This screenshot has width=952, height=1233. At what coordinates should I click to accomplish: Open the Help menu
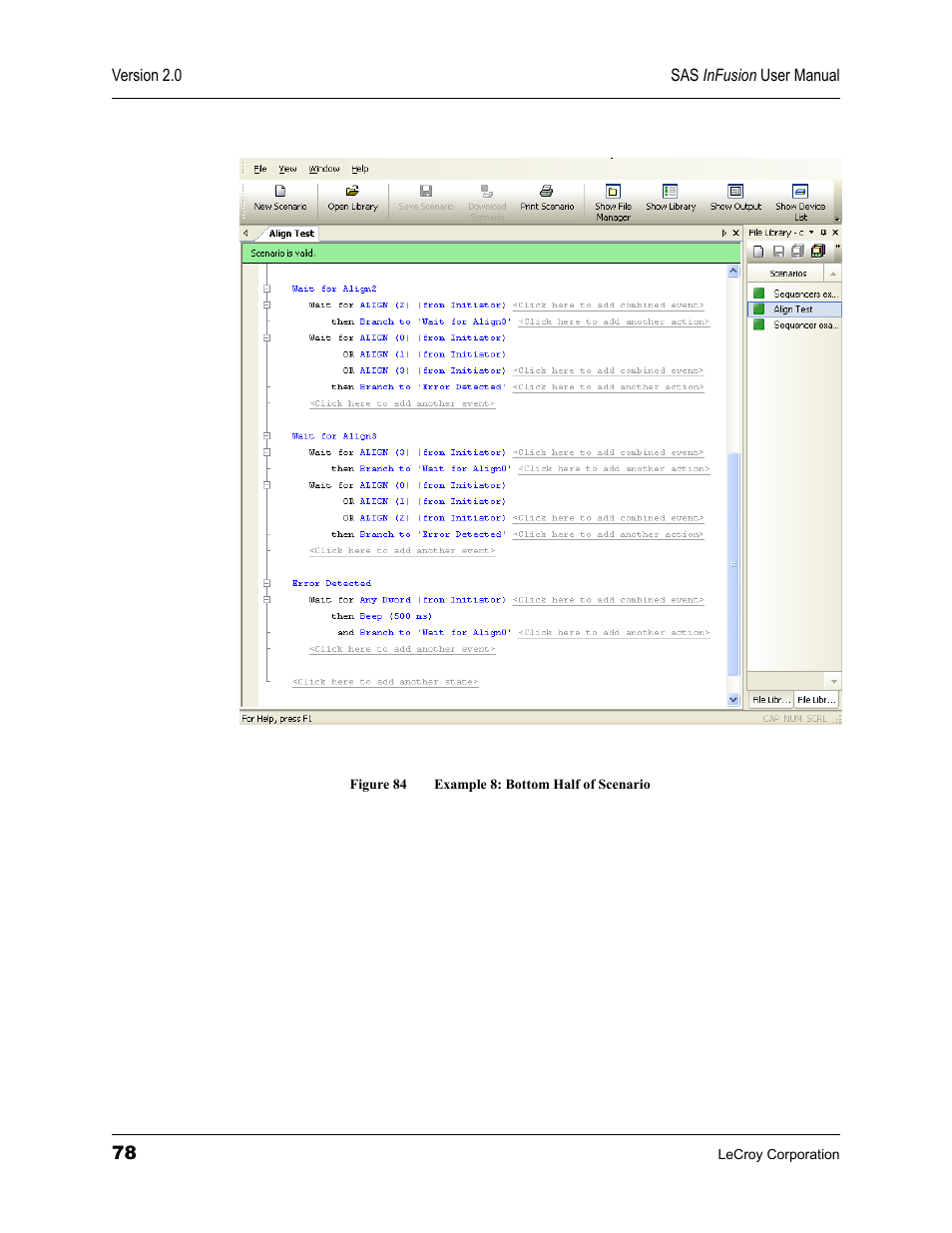tap(360, 169)
